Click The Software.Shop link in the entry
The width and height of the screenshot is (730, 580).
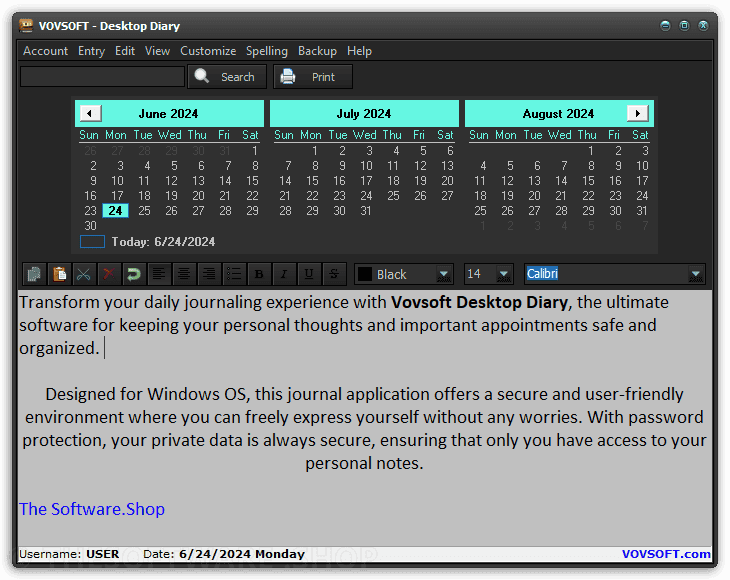click(92, 509)
